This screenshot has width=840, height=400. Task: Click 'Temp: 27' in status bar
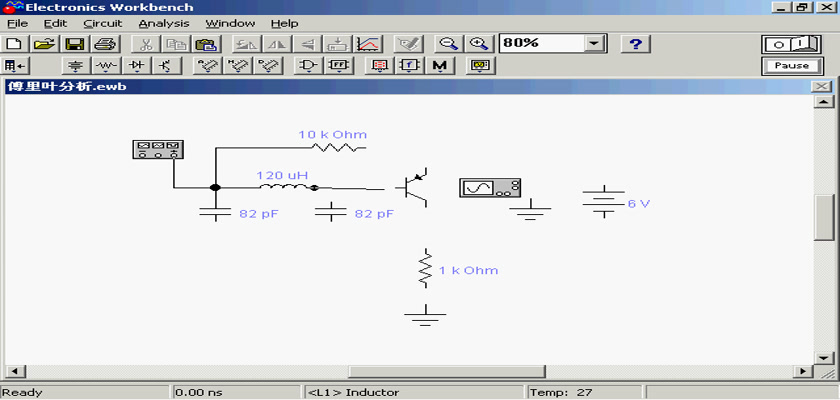(561, 393)
